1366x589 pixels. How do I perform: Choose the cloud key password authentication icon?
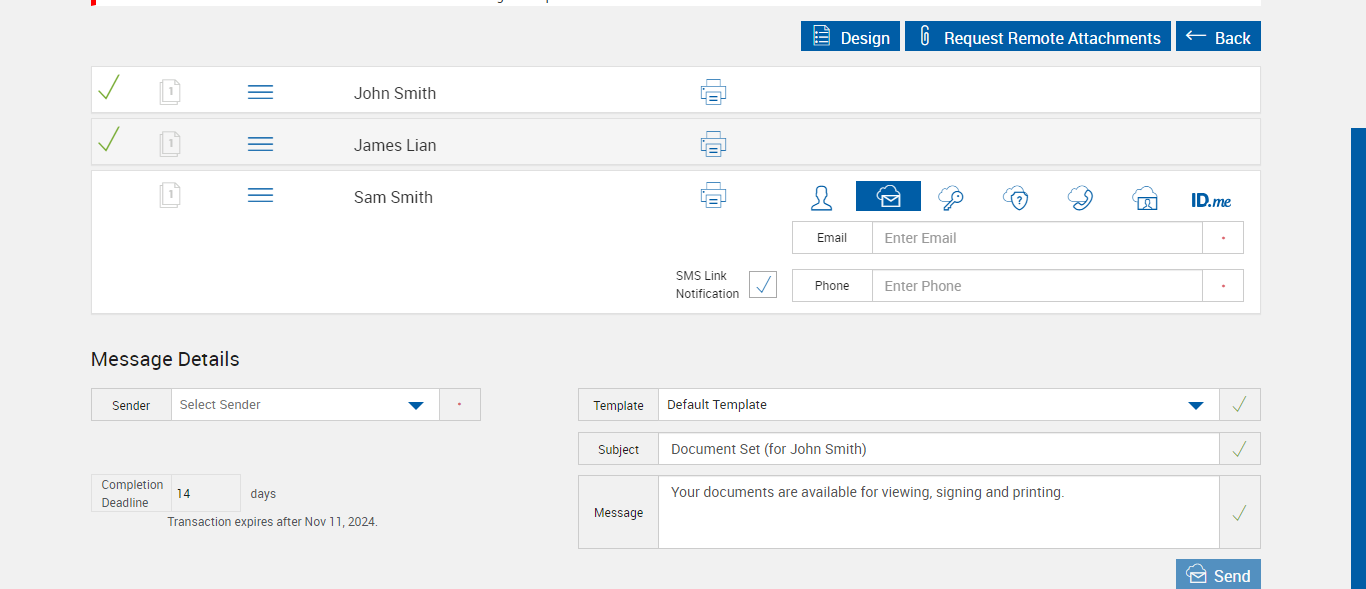[x=950, y=197]
